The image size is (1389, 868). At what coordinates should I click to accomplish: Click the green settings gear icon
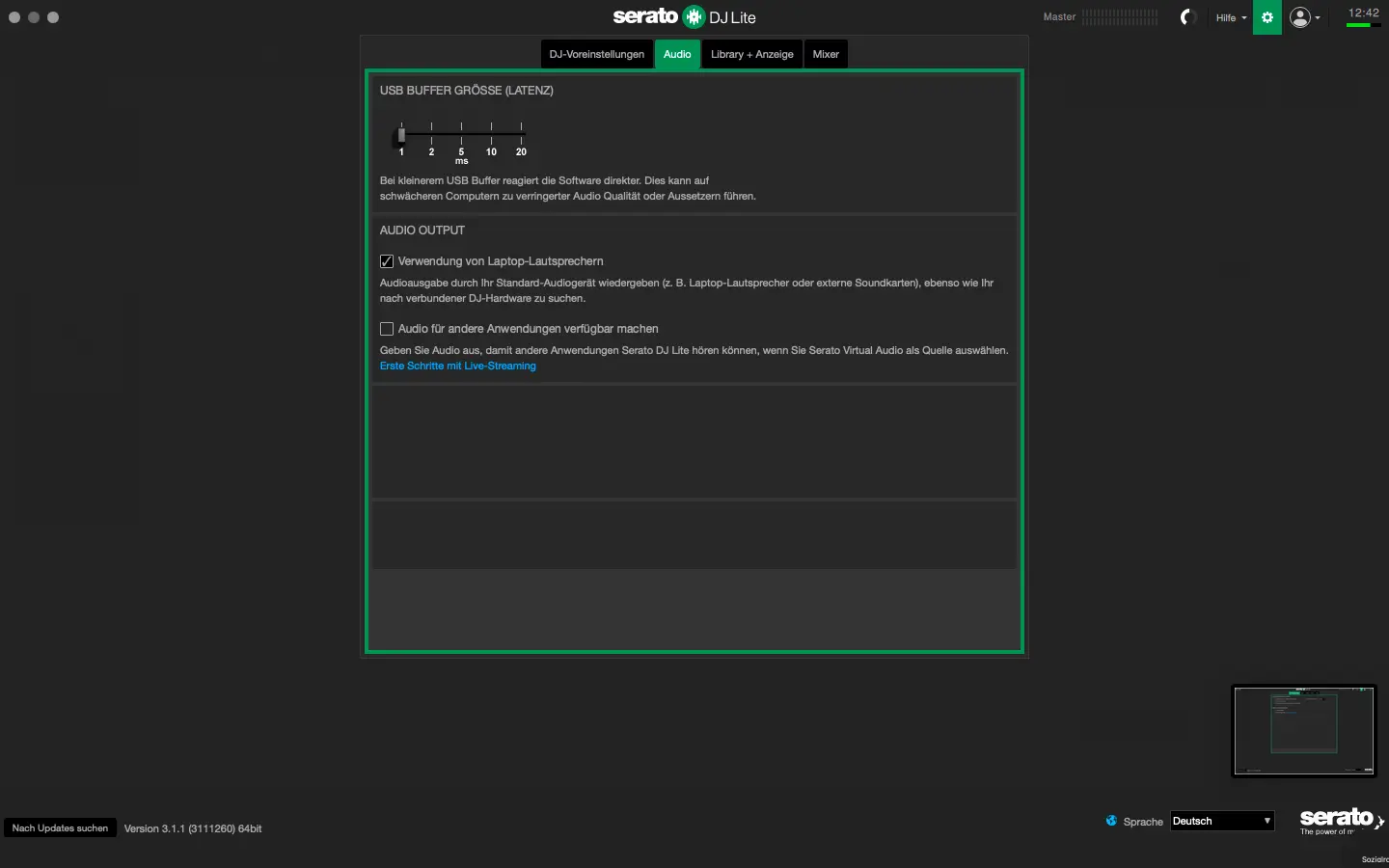1266,17
